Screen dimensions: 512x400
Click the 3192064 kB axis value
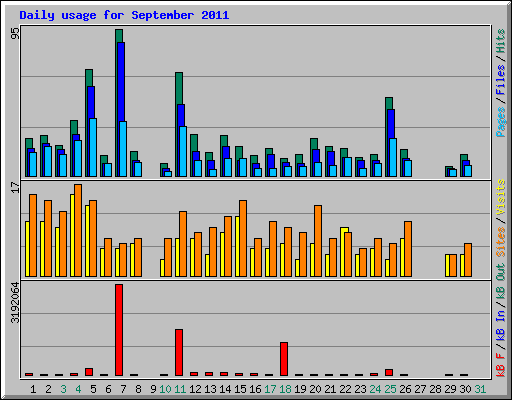(15, 303)
